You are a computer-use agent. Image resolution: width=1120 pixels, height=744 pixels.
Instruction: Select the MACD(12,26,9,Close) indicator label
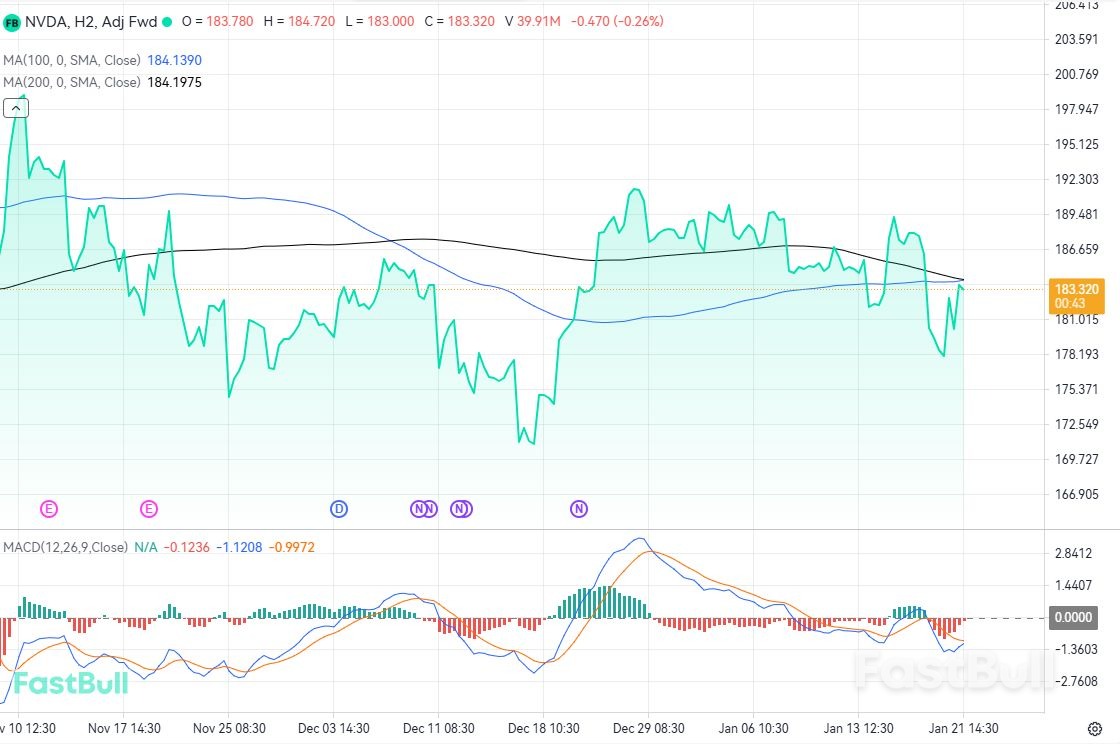pyautogui.click(x=65, y=547)
